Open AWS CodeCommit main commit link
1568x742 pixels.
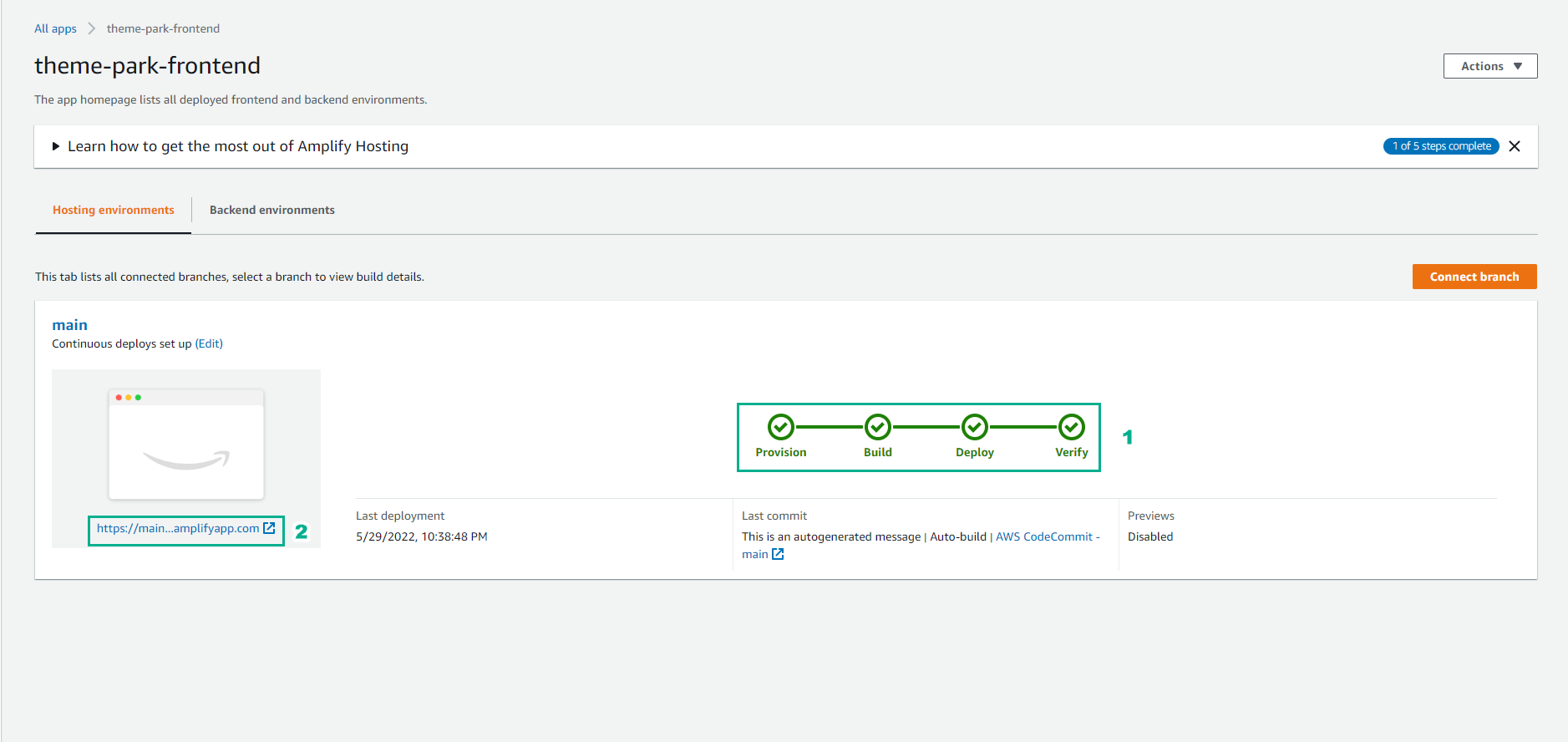click(921, 545)
